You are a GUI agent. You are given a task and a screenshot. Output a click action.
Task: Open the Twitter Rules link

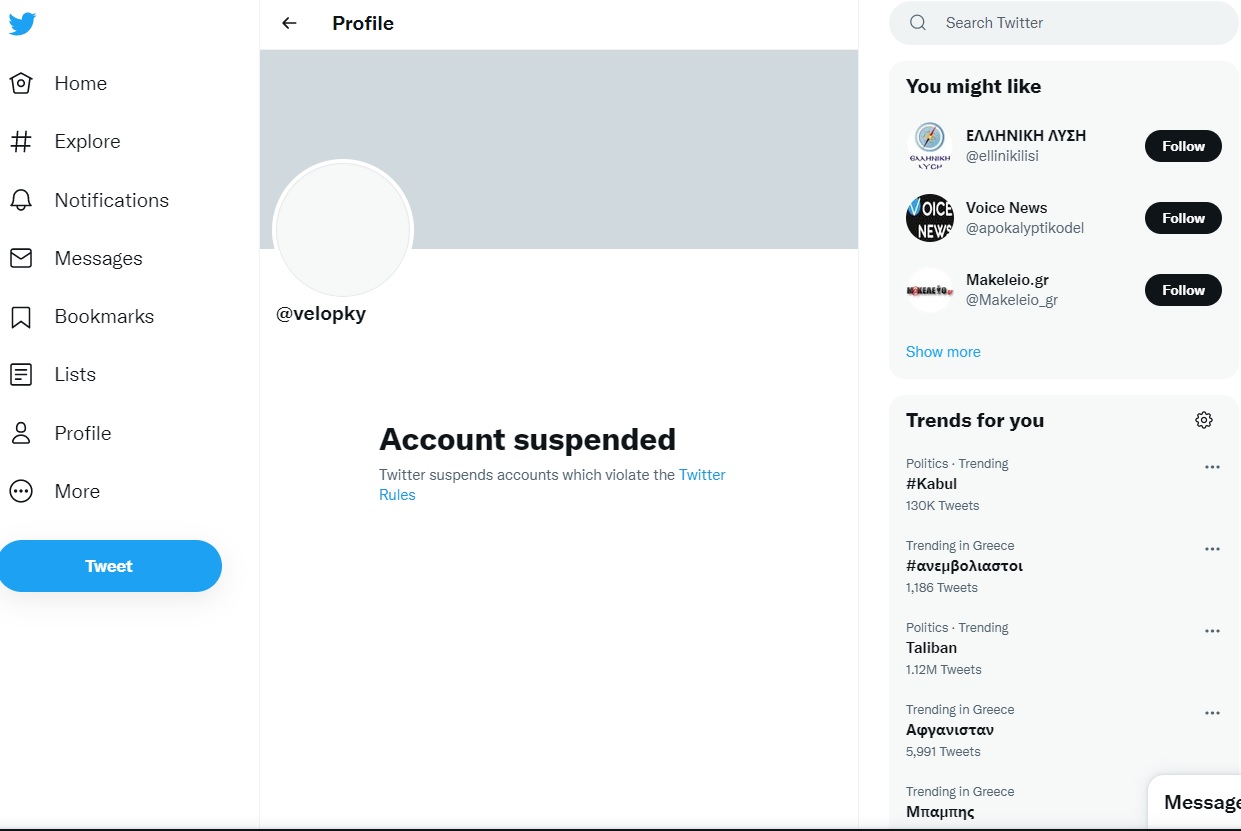pos(702,475)
